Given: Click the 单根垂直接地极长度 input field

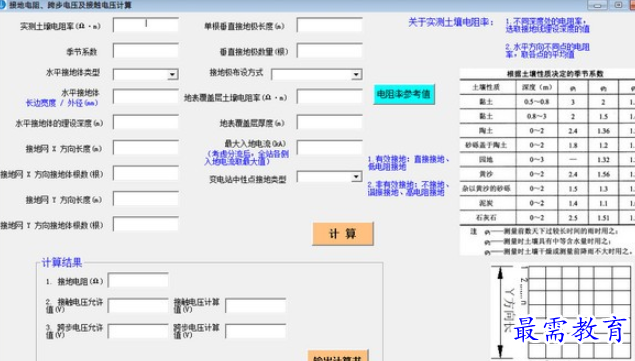Looking at the screenshot, I should 330,25.
